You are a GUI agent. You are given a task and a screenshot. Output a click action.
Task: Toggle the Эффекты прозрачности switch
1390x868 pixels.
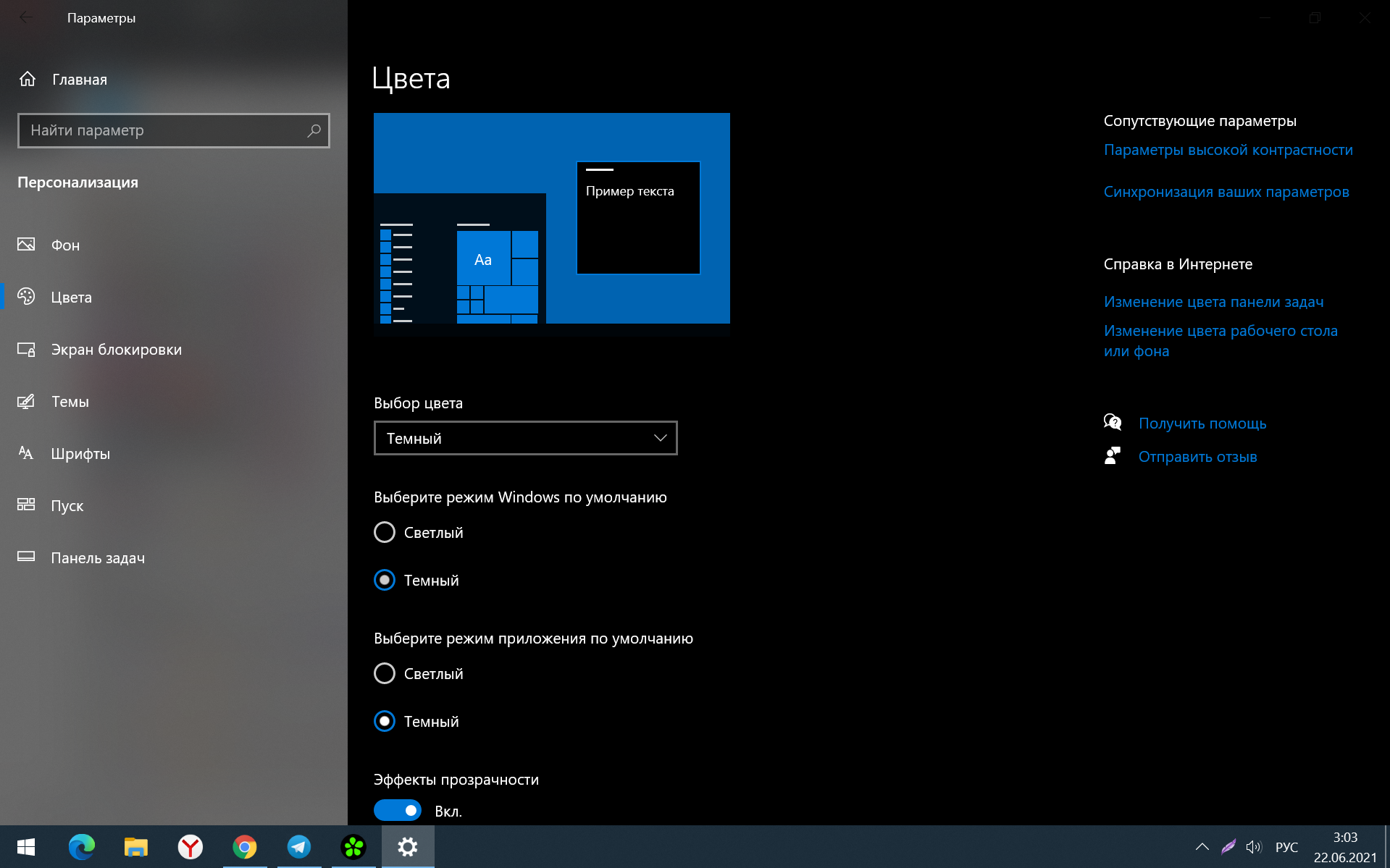point(398,810)
